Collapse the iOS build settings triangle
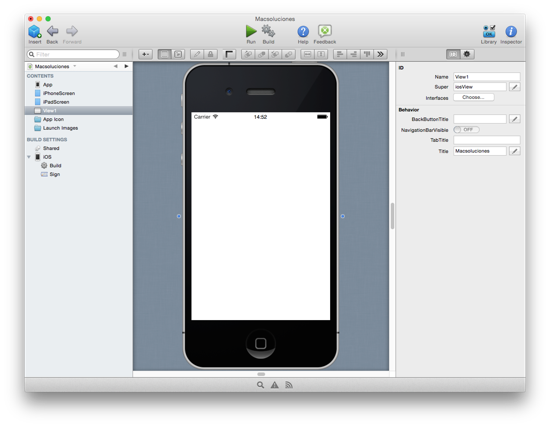The image size is (550, 427). pyautogui.click(x=29, y=157)
